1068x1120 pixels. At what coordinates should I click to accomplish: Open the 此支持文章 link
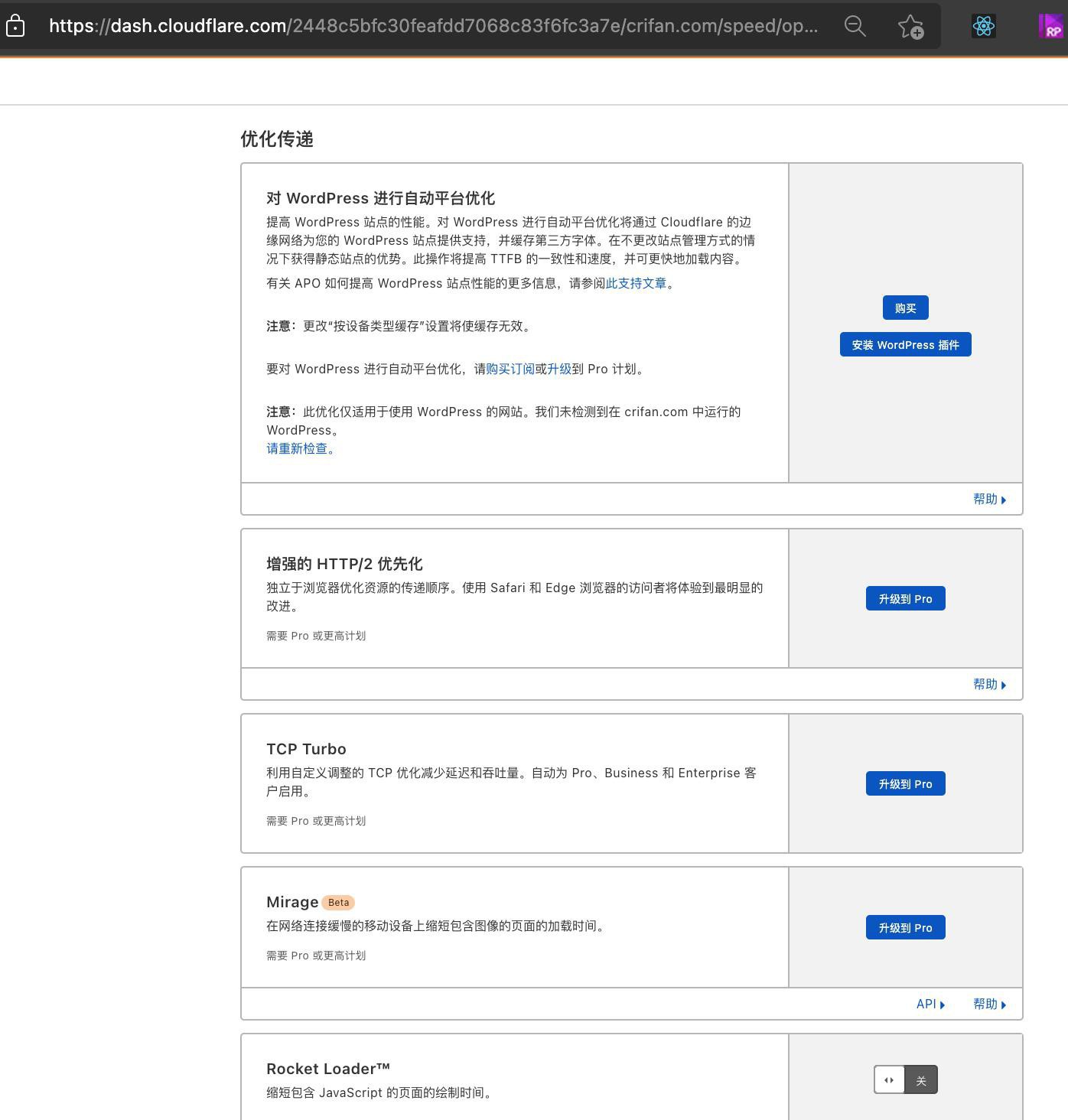point(636,284)
